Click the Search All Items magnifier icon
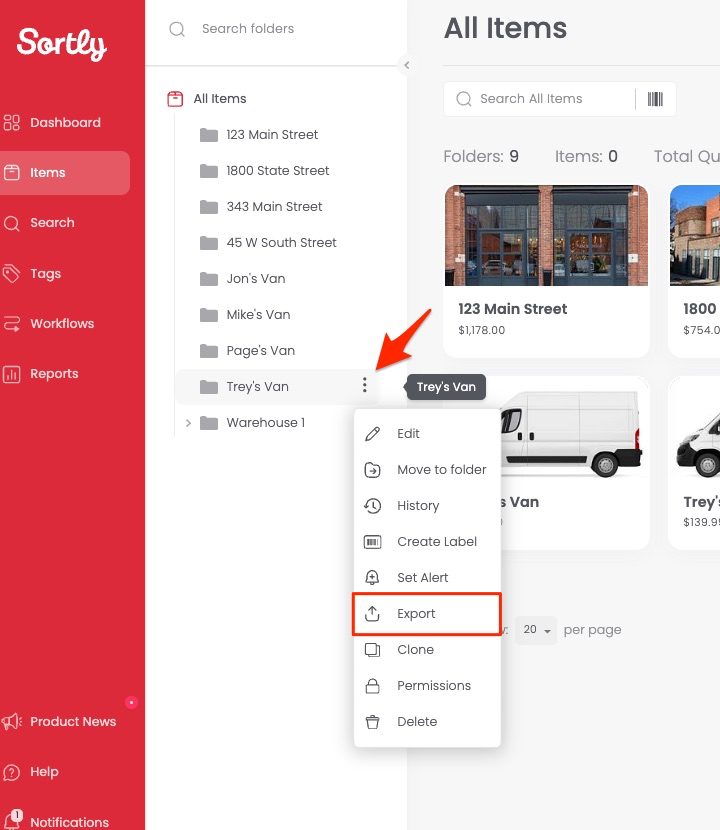 tap(463, 99)
